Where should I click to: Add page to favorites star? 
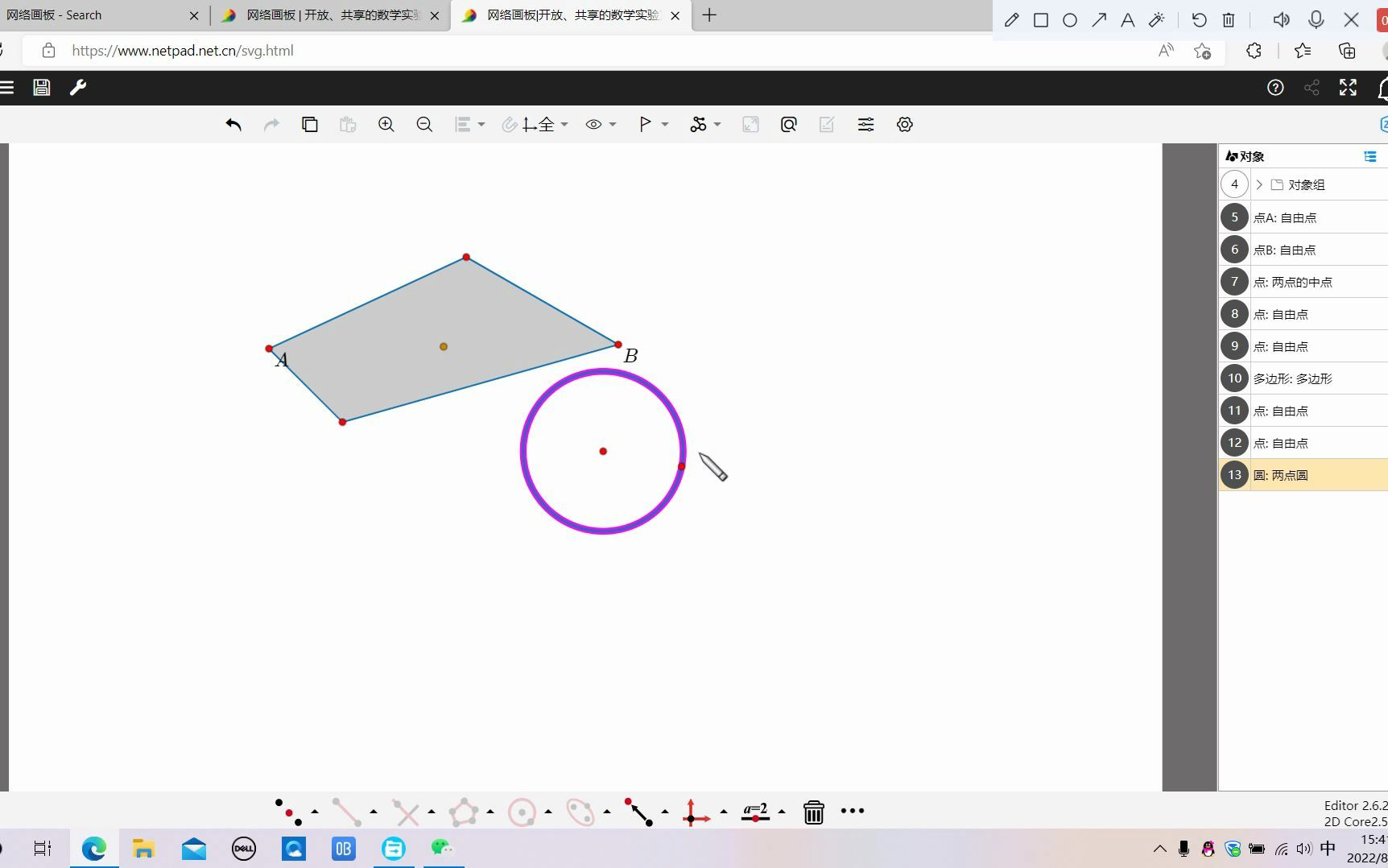pos(1203,51)
